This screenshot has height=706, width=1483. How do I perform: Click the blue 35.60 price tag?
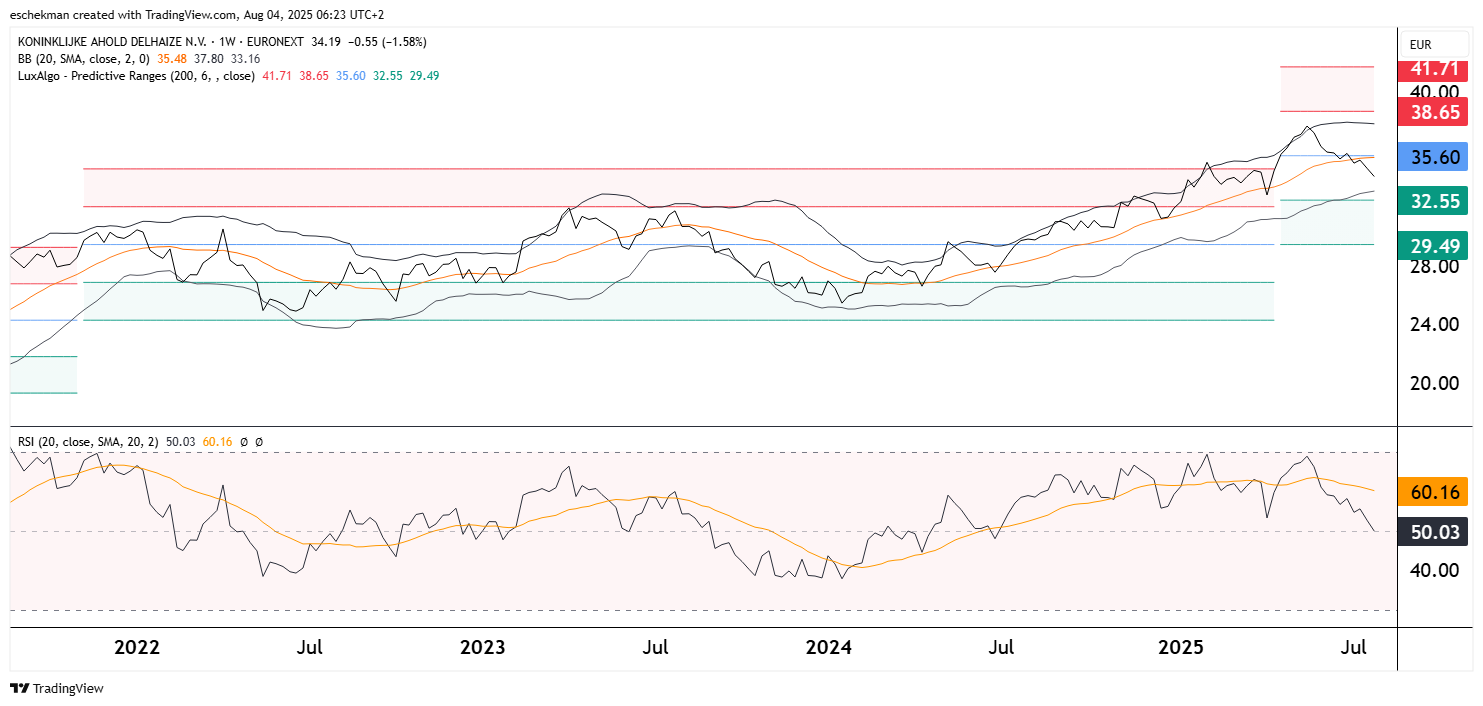point(1434,157)
